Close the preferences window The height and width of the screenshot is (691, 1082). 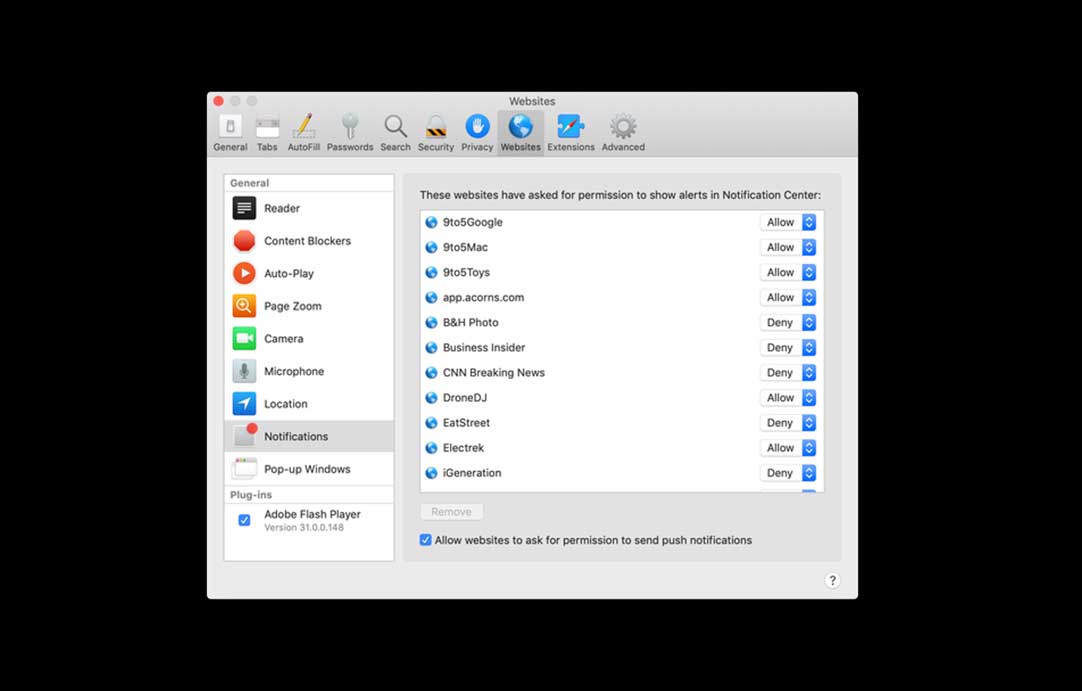[x=219, y=101]
